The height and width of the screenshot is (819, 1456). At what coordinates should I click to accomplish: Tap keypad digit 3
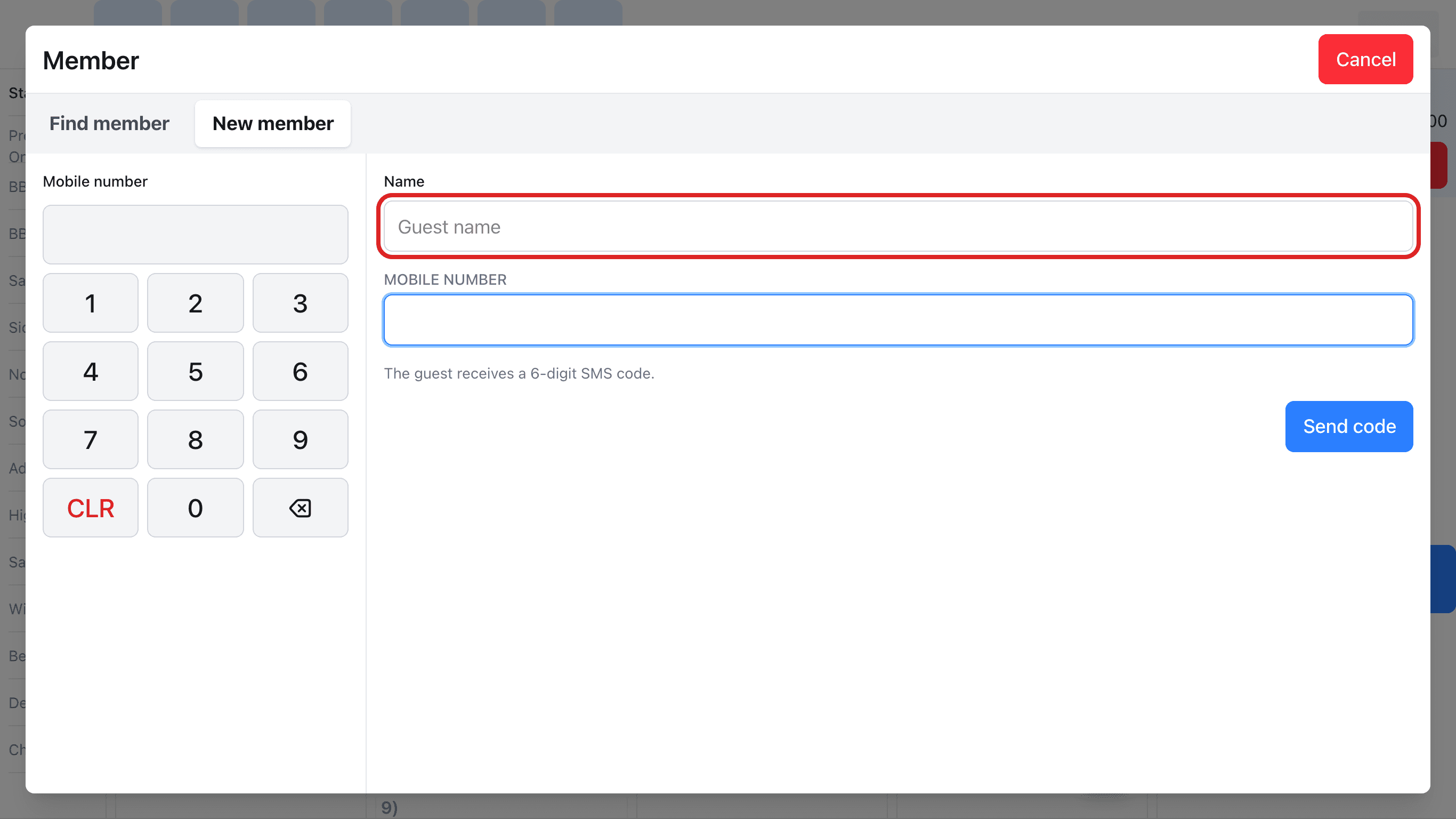click(300, 303)
